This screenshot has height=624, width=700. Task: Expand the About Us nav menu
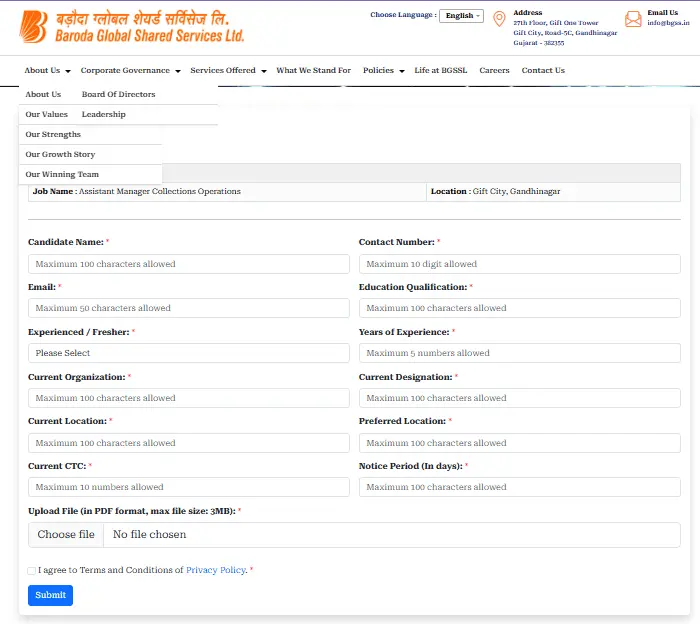47,71
